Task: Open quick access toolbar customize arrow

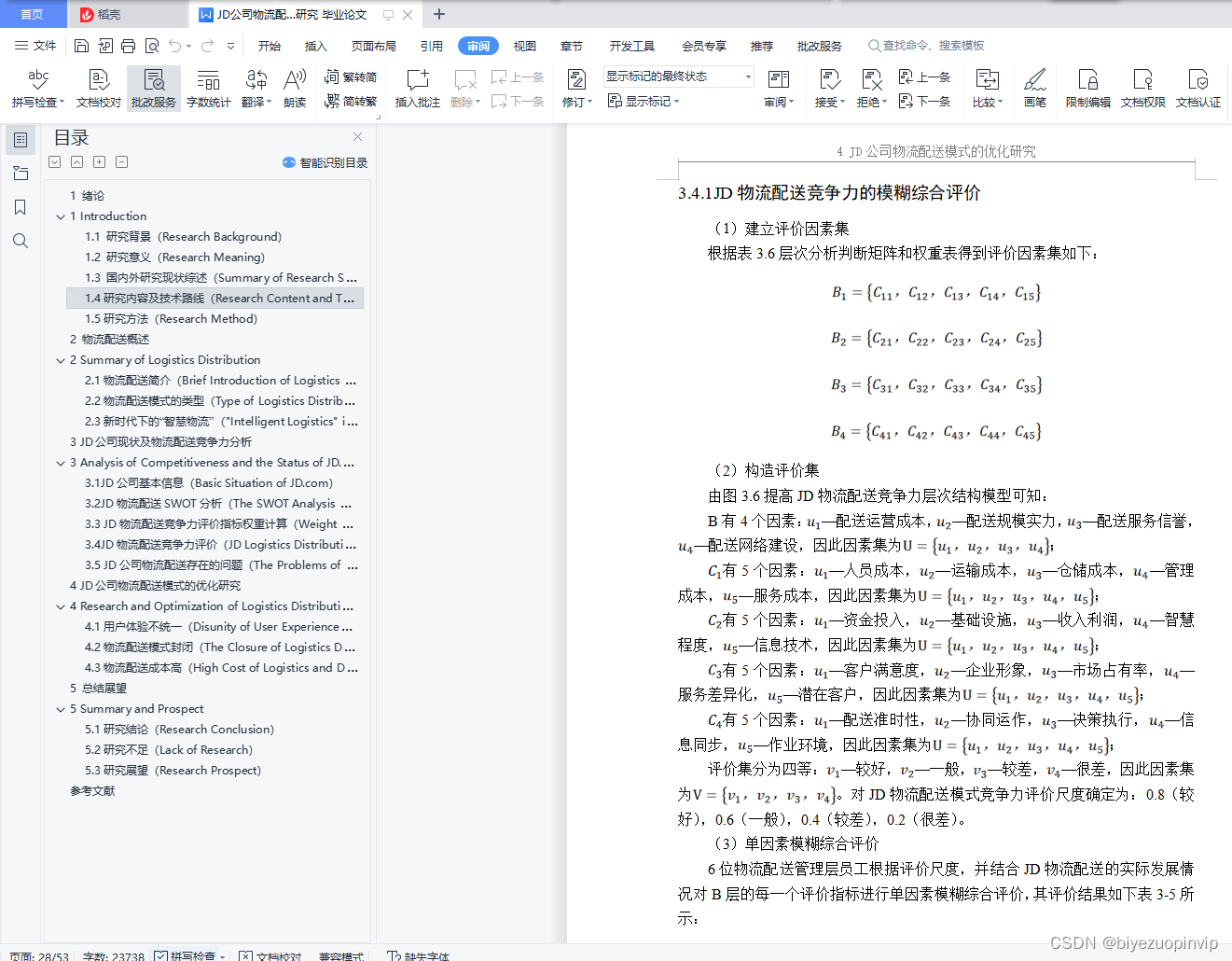Action: 230,46
